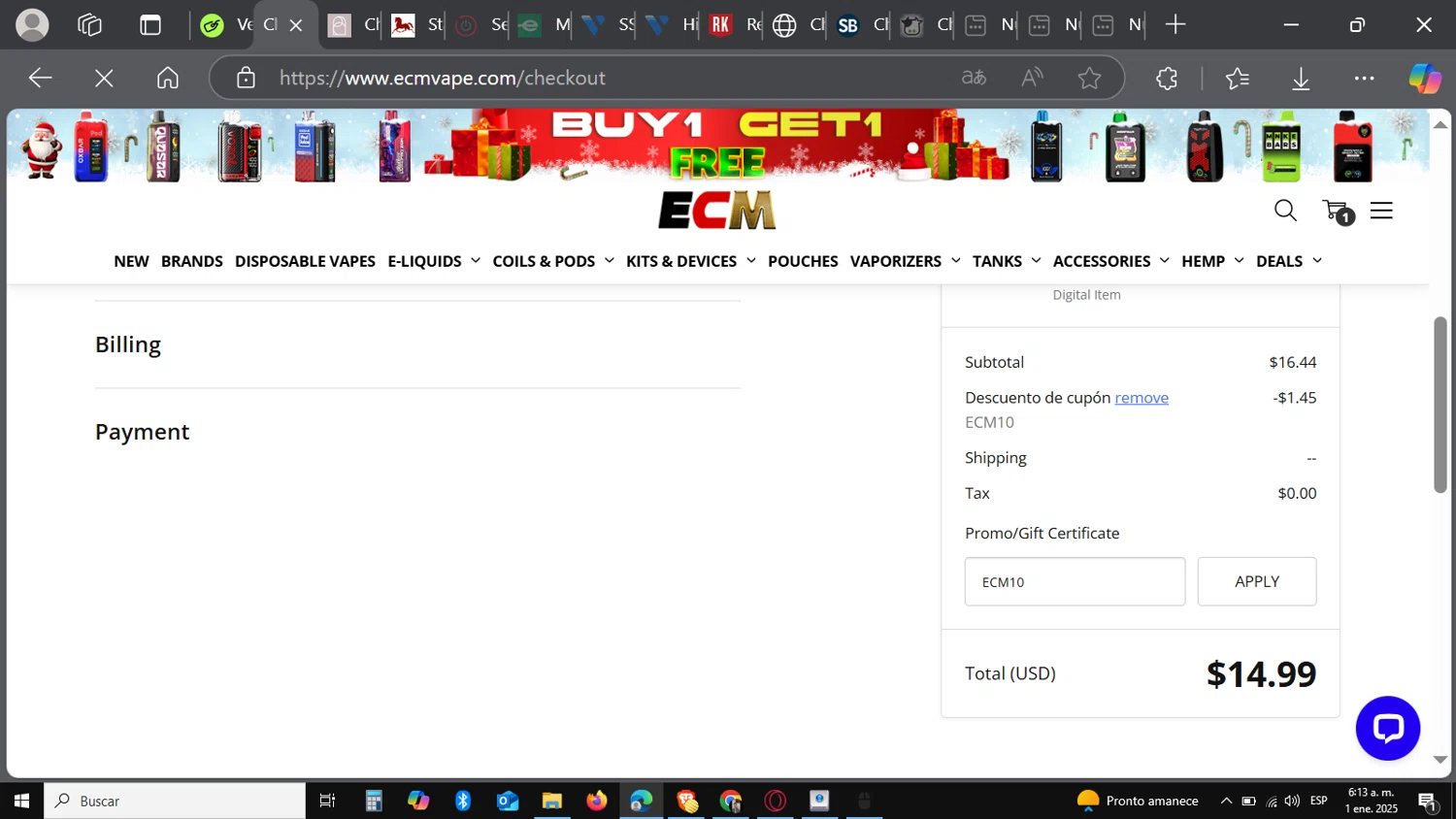Add this page to favorites star

(x=1089, y=78)
